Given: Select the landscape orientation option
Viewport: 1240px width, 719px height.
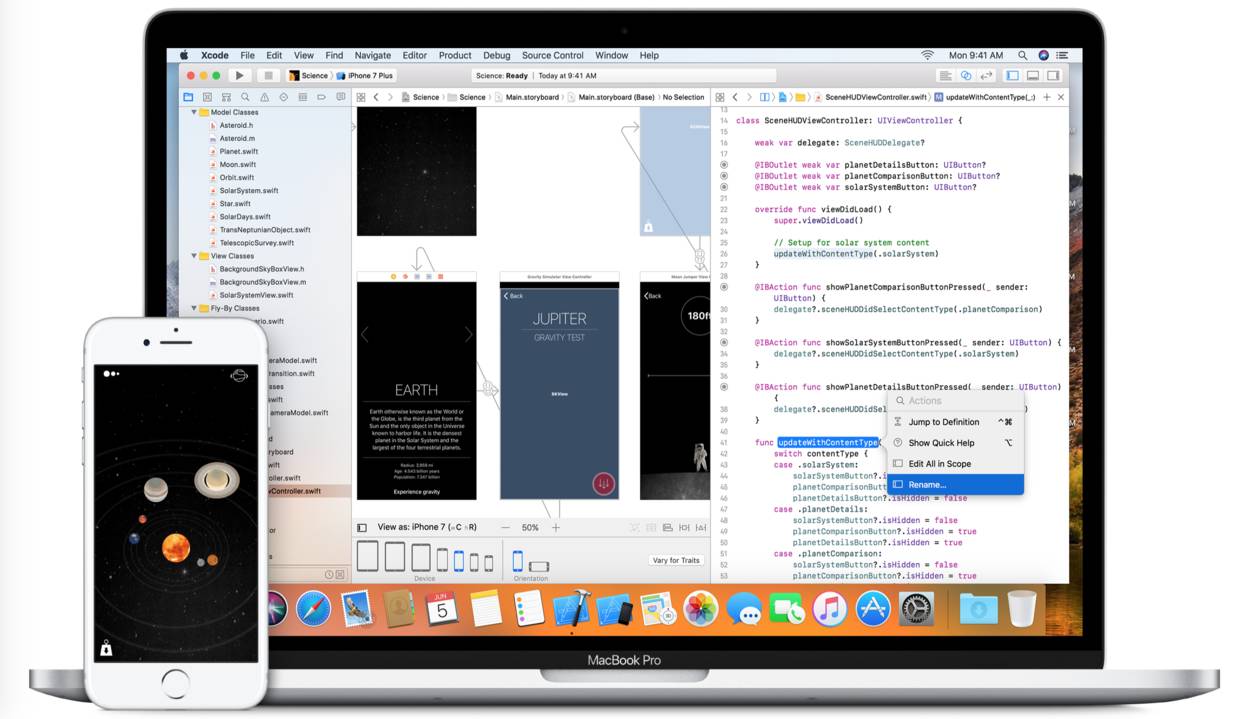Looking at the screenshot, I should pos(539,566).
